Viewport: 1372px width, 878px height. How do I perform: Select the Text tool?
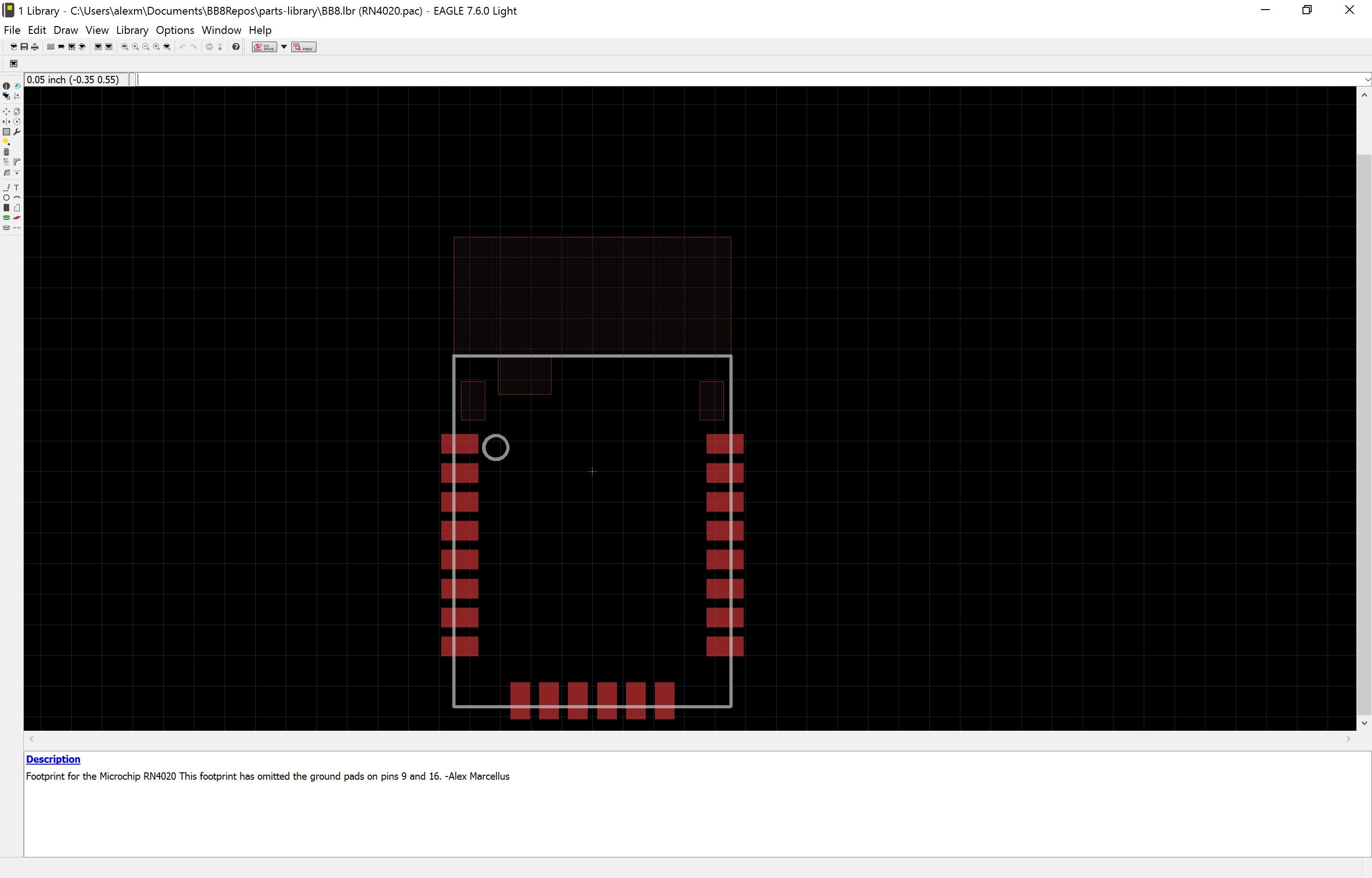pos(16,187)
